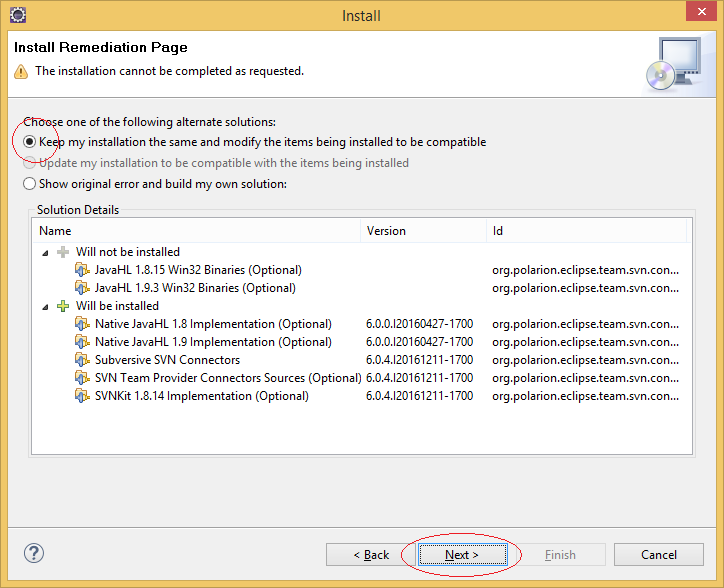
Task: Click the JavaHL 1.9.3 Win32 Binaries feature icon
Action: click(82, 288)
